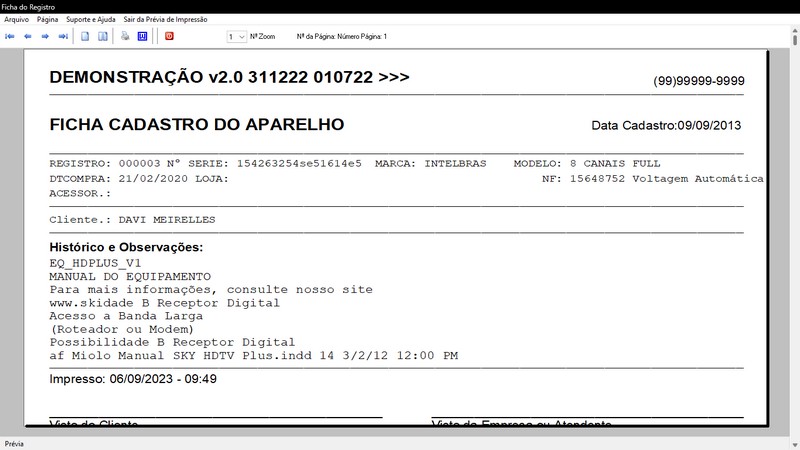Click Sair da Prévia de Impressão
This screenshot has height=450, width=800.
pos(165,19)
